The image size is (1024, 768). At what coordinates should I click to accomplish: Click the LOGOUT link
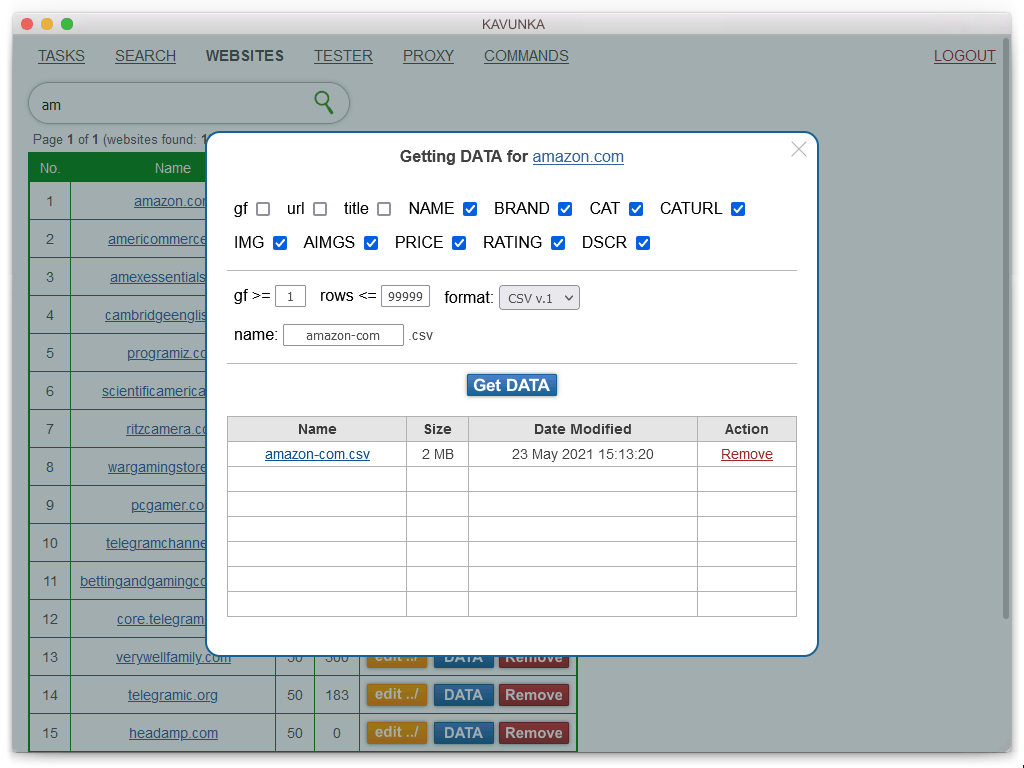tap(965, 56)
